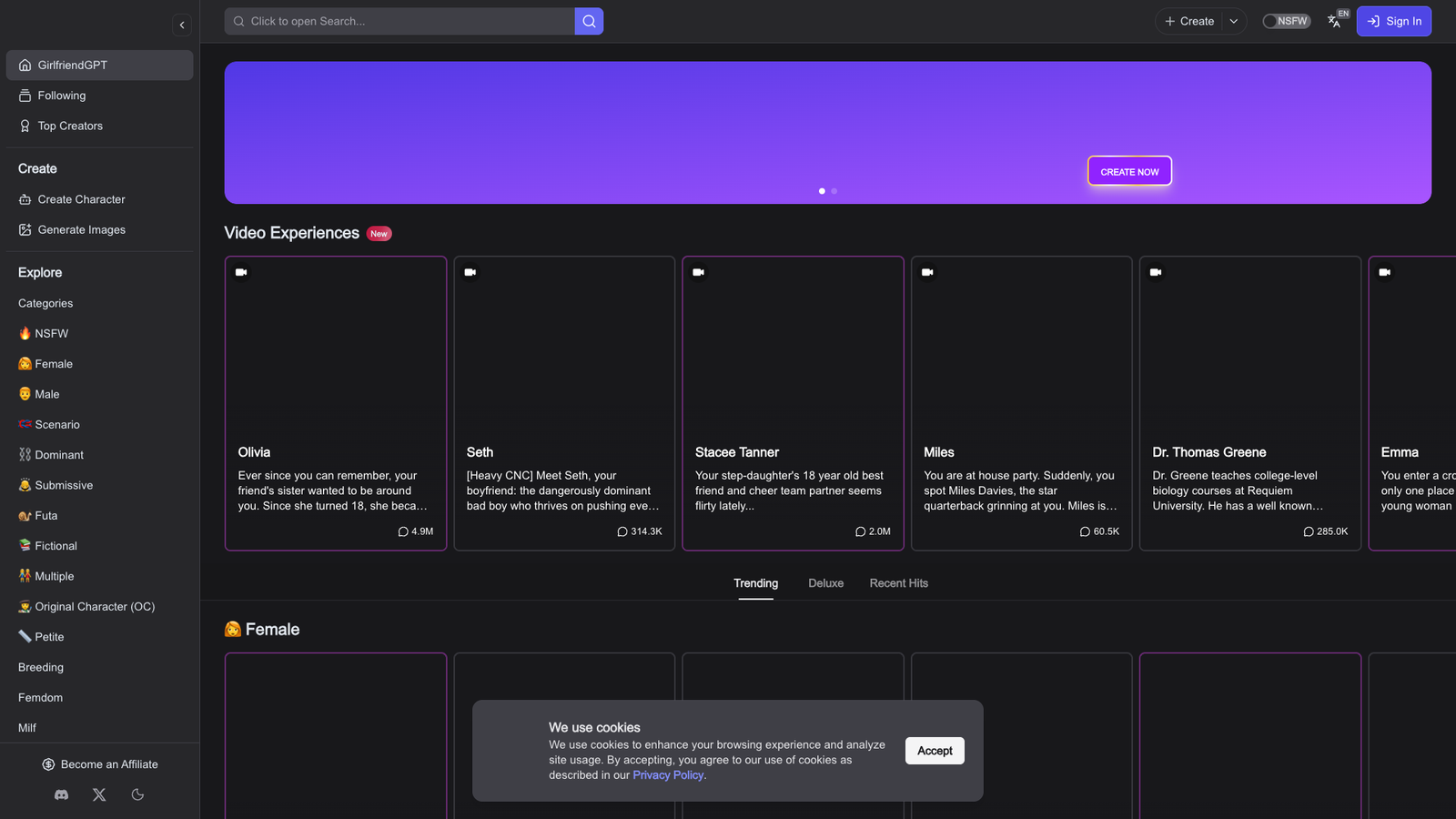1456x819 pixels.
Task: Click the Breeding category text
Action: pyautogui.click(x=41, y=667)
